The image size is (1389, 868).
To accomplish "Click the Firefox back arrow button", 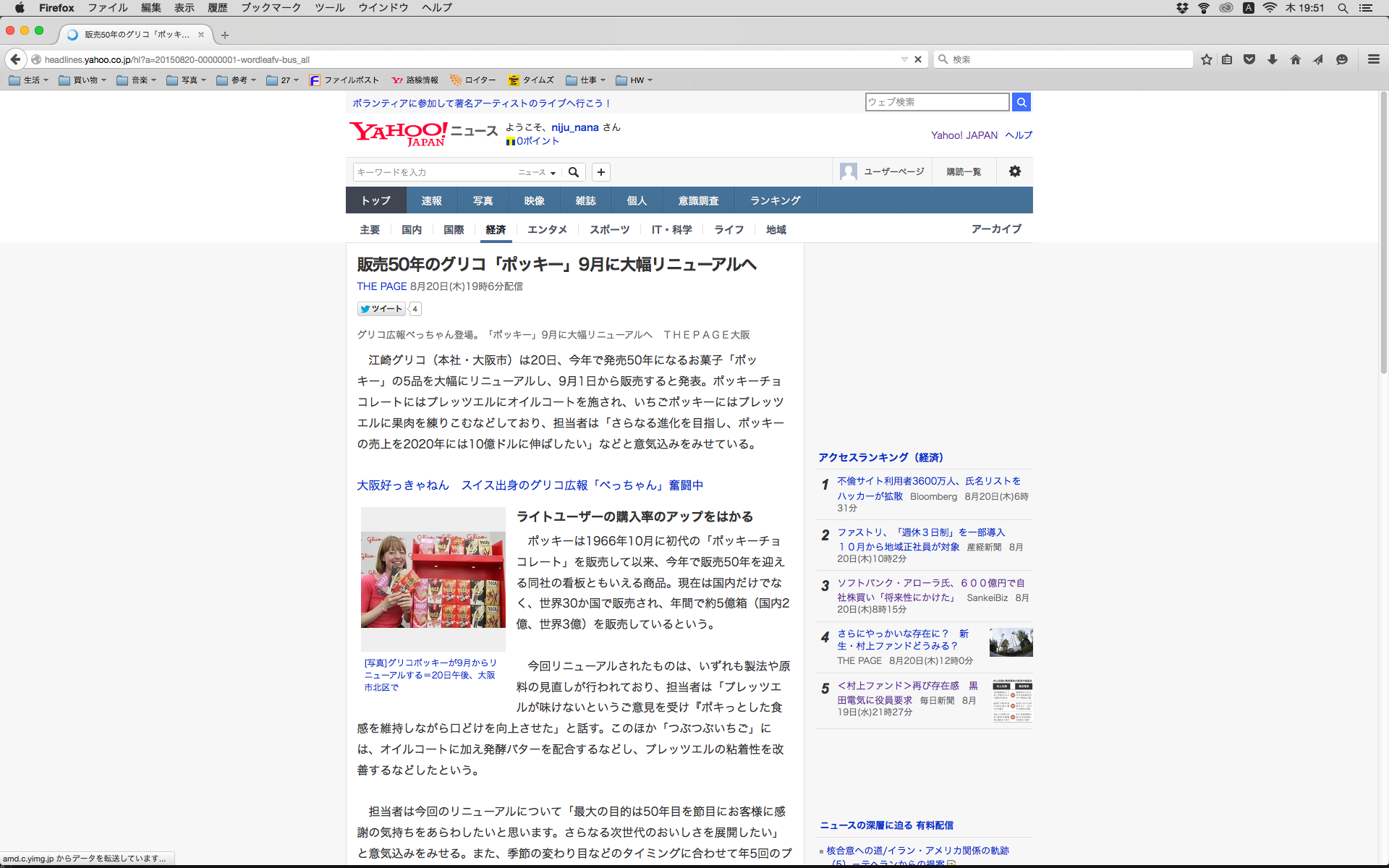I will [16, 59].
